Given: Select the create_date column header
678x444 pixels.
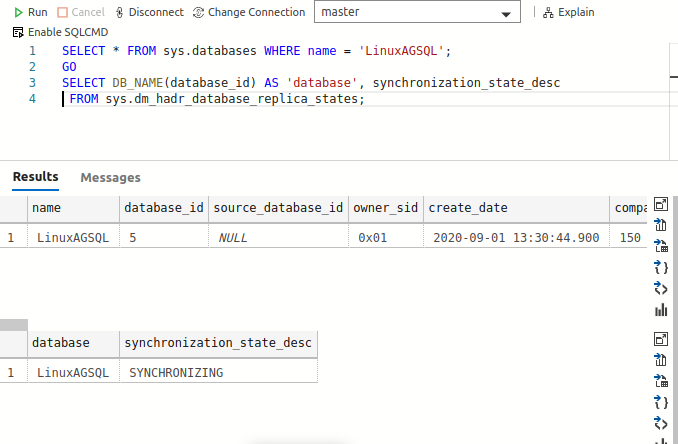Looking at the screenshot, I should [467, 208].
